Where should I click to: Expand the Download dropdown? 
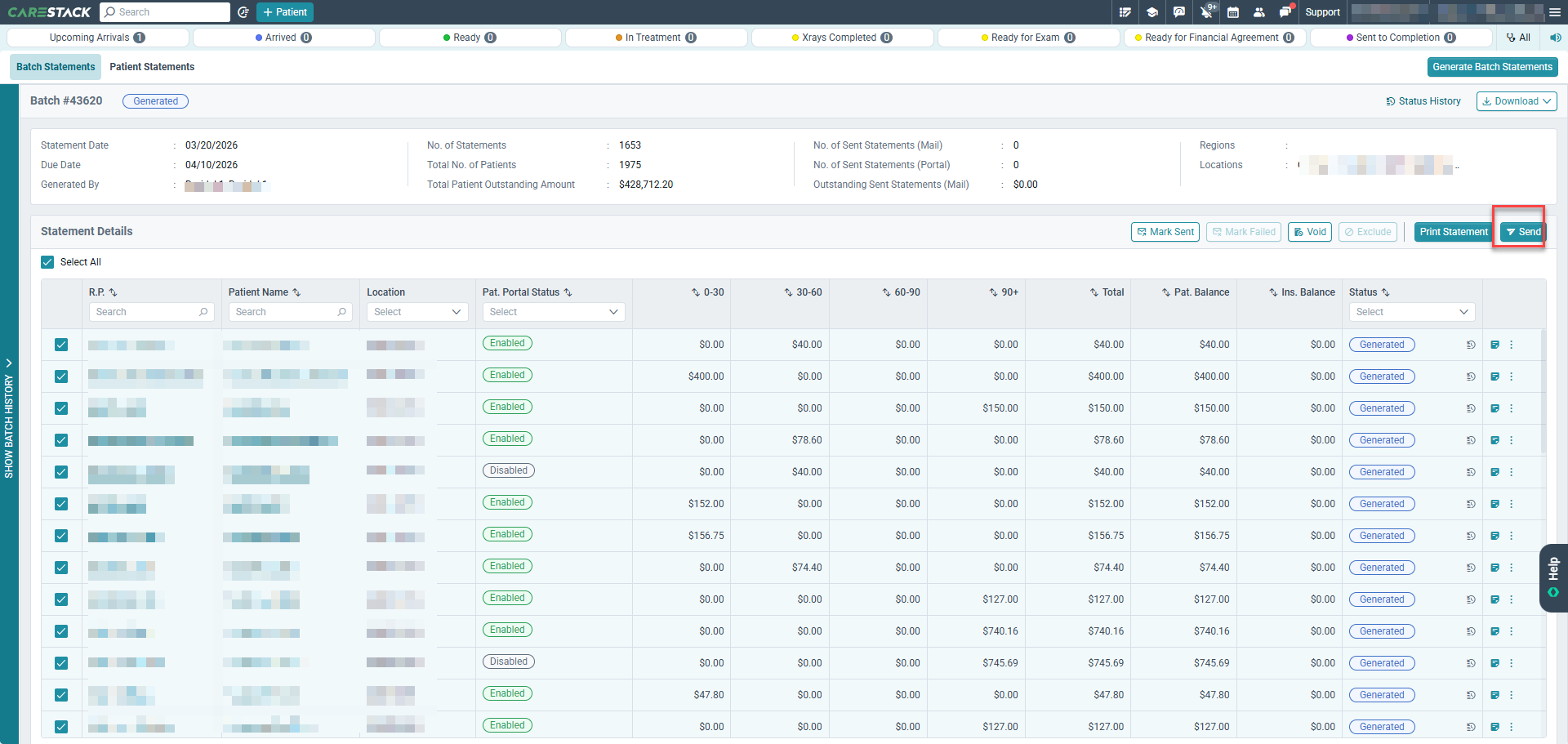1517,101
